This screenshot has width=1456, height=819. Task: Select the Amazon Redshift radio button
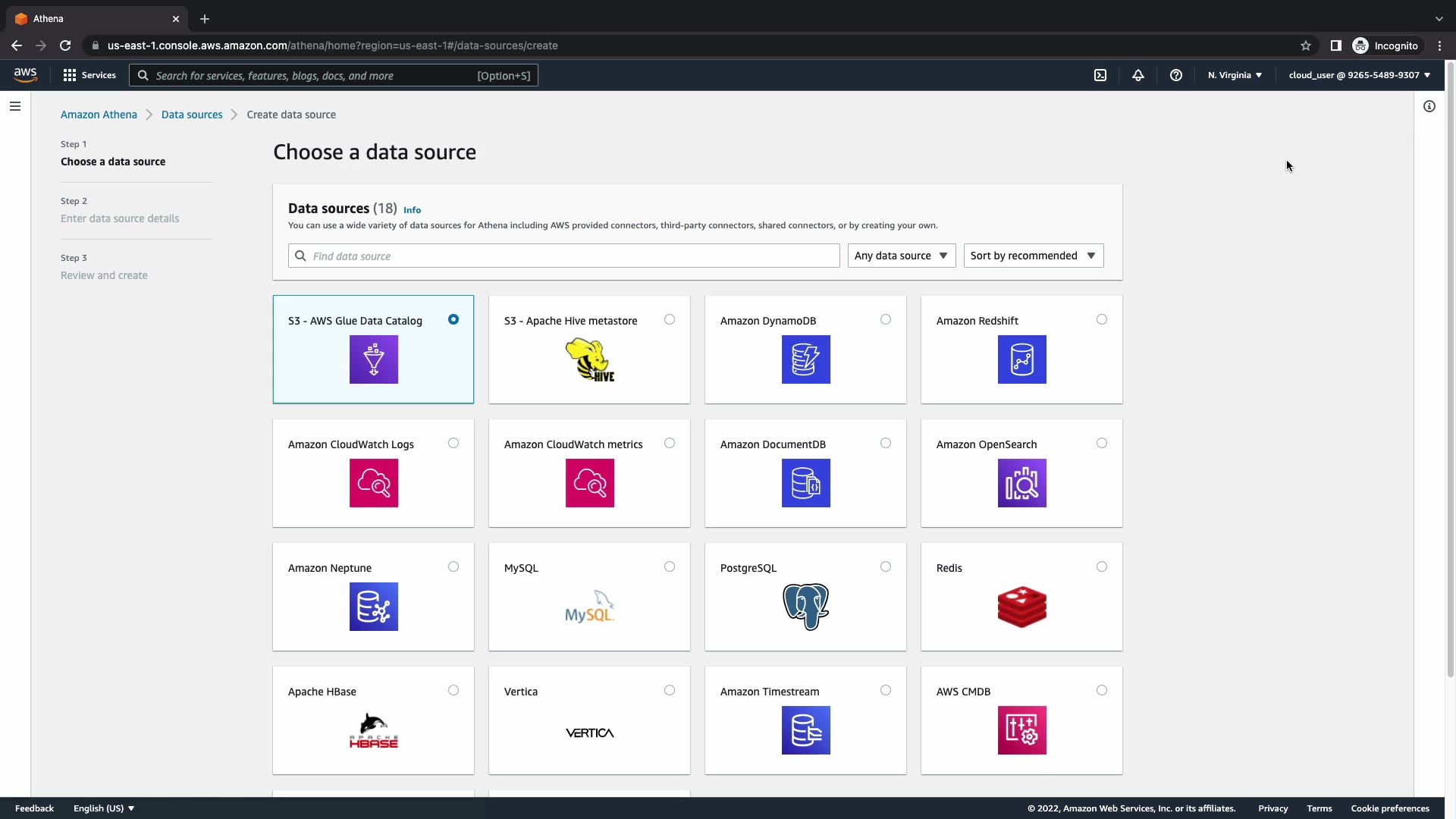click(x=1102, y=319)
